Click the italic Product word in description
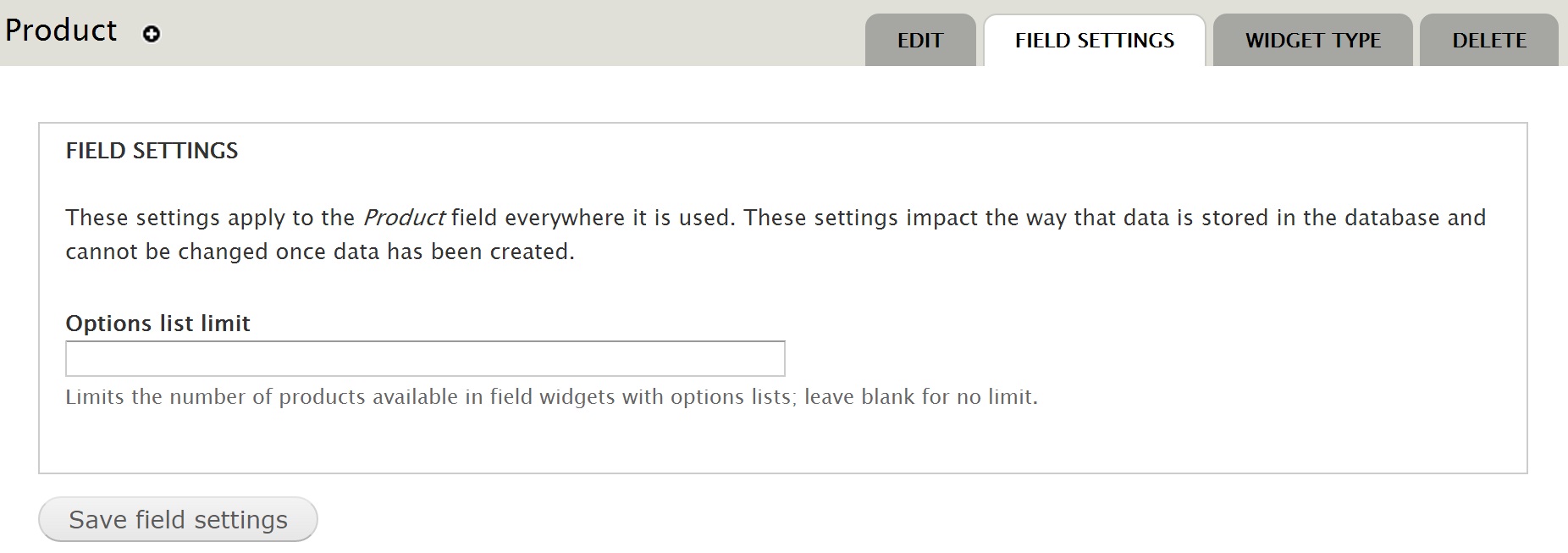The height and width of the screenshot is (553, 1568). click(x=404, y=218)
